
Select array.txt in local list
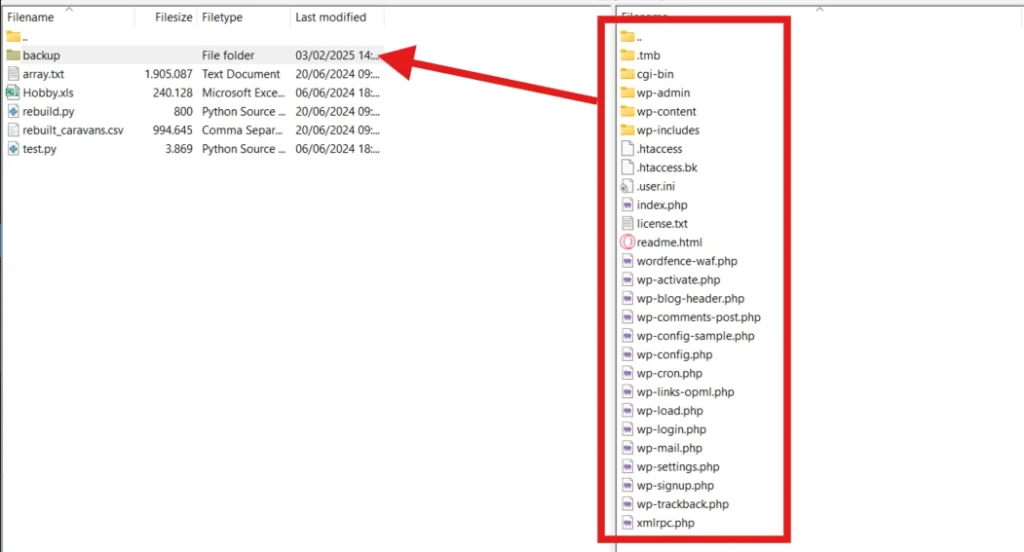(43, 74)
